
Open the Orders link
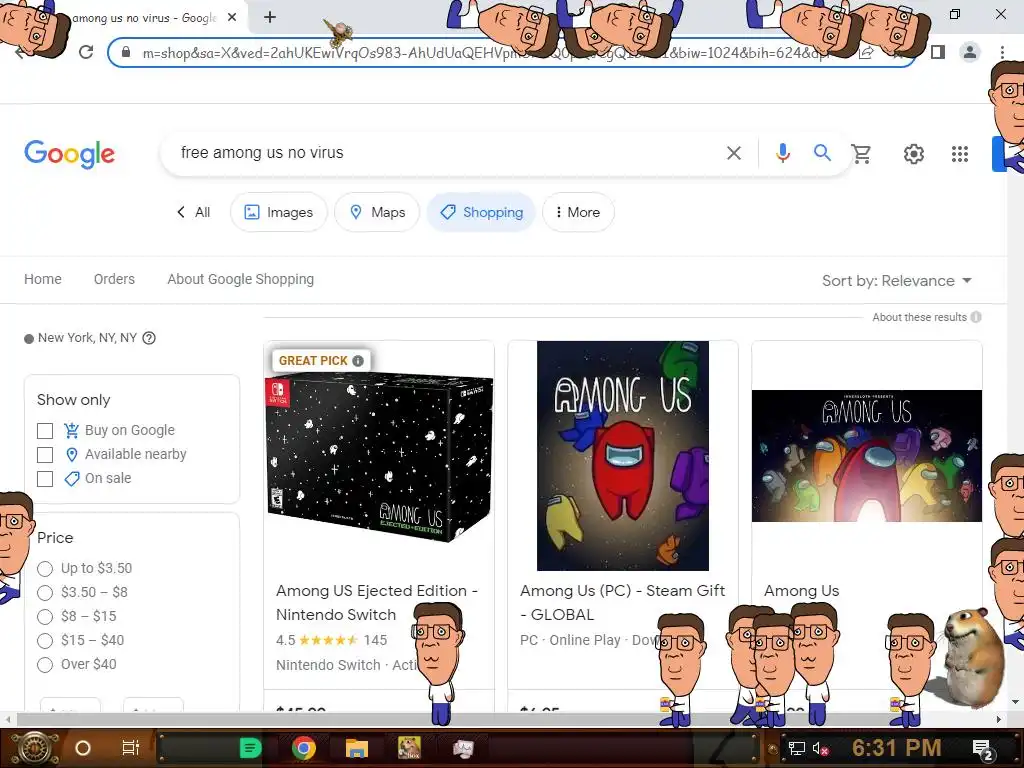[114, 280]
